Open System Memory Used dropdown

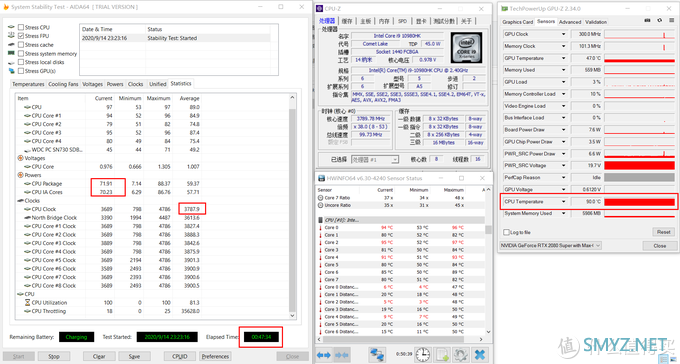(564, 213)
